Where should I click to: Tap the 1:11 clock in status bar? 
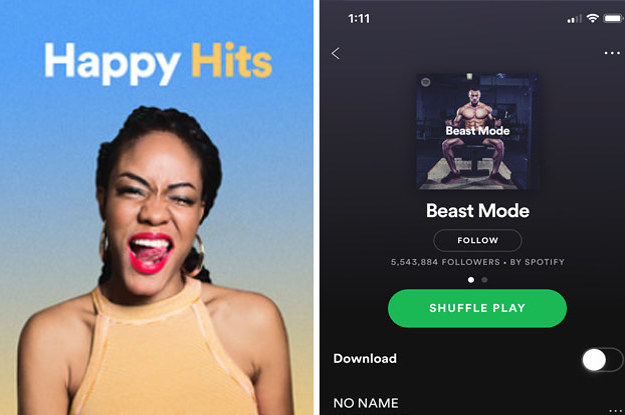click(x=359, y=18)
